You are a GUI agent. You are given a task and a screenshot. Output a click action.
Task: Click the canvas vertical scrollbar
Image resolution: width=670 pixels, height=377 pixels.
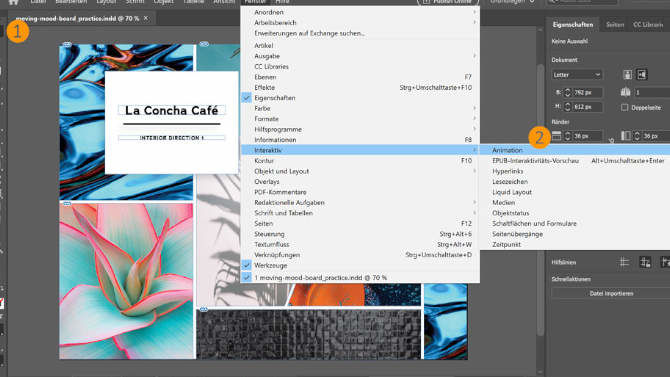click(541, 201)
